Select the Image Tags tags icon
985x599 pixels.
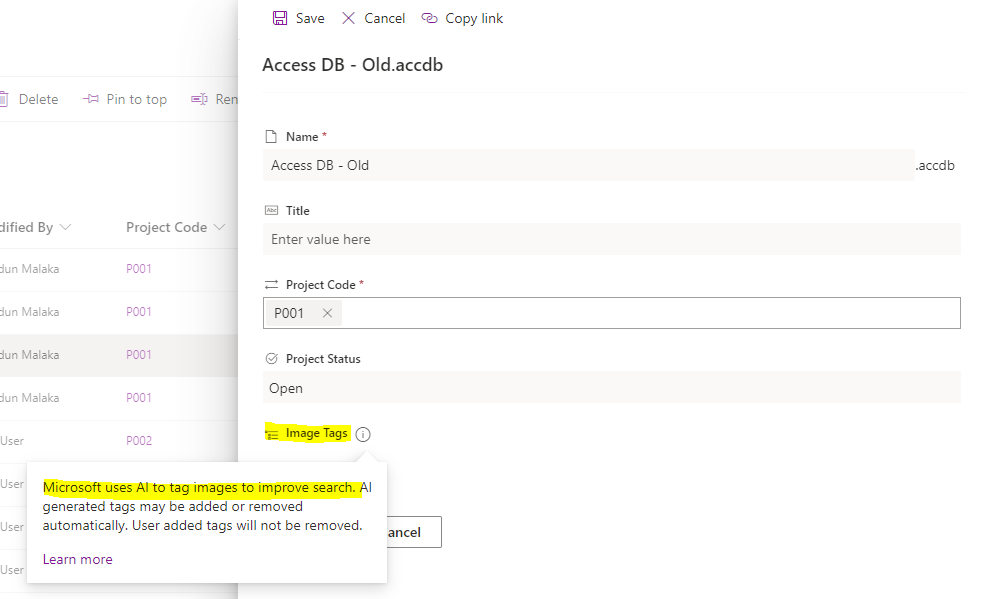point(271,434)
